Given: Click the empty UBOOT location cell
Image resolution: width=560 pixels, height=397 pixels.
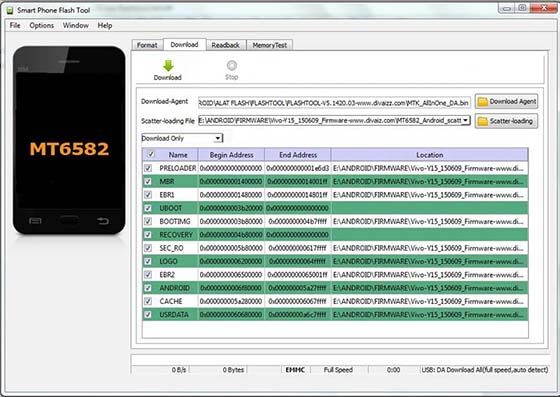Looking at the screenshot, I should tap(430, 208).
